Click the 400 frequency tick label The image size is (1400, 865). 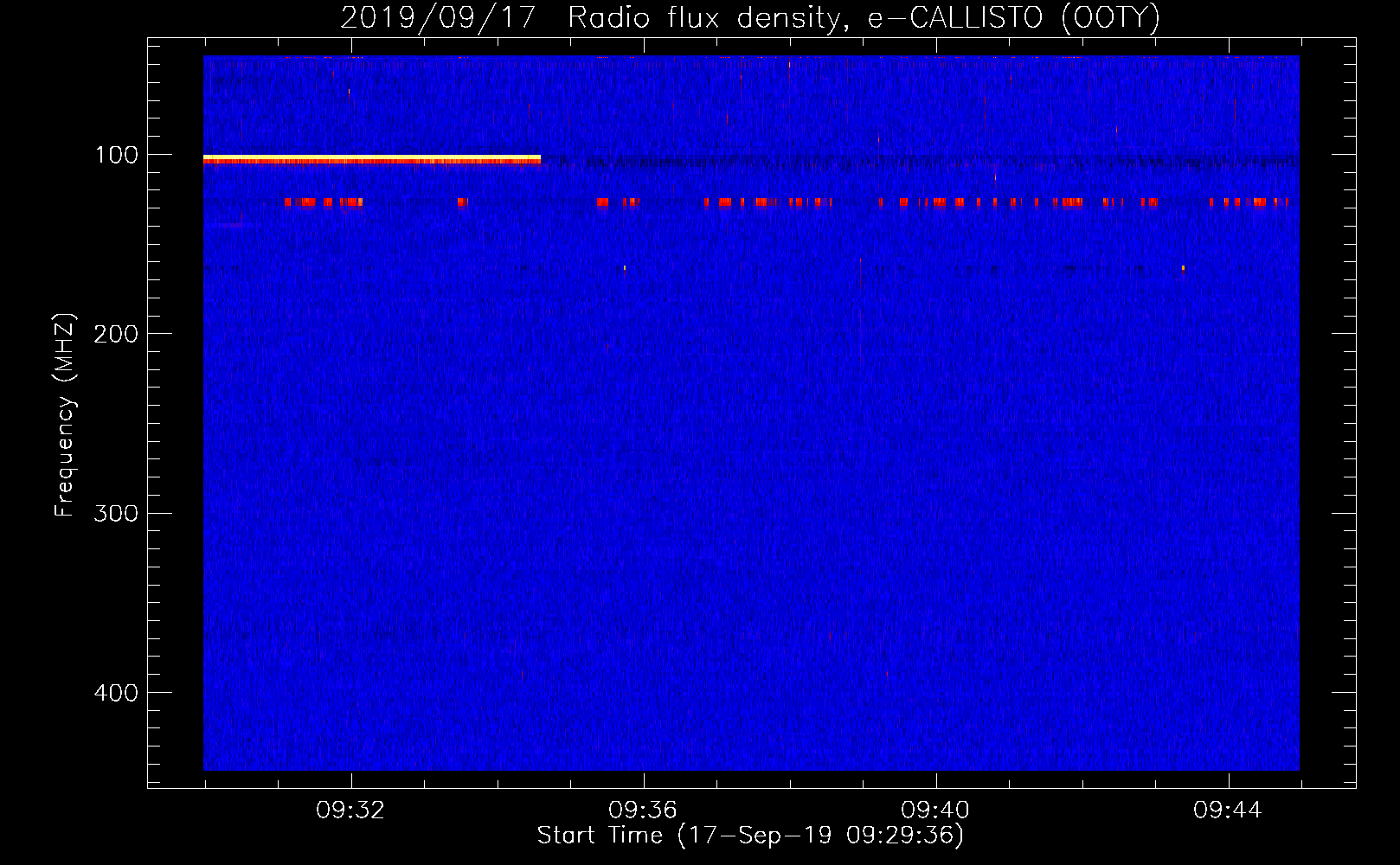(x=117, y=693)
